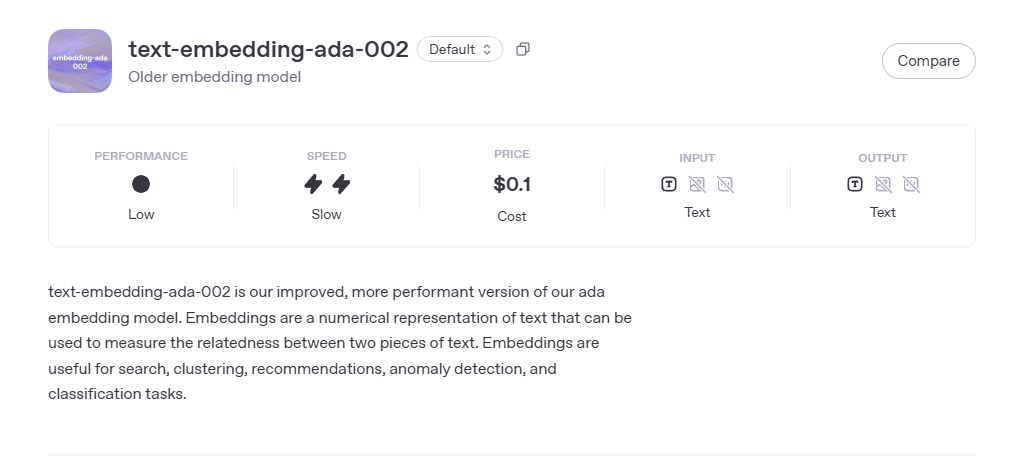Click the "Older embedding model" subtitle
Screen dimensions: 1013x475
214,77
